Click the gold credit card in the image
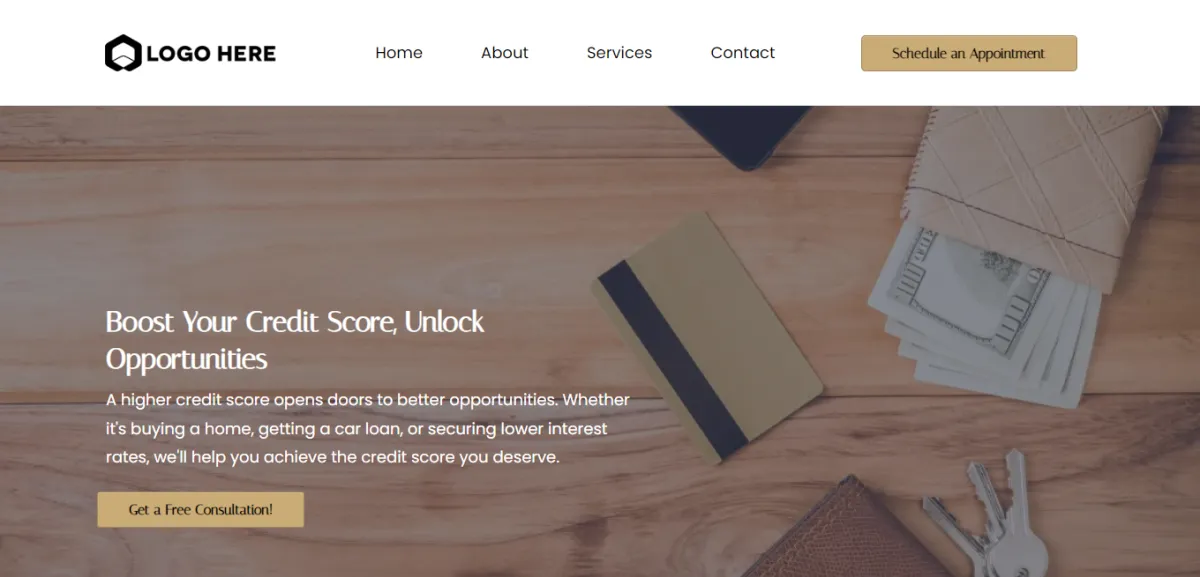 [x=707, y=338]
